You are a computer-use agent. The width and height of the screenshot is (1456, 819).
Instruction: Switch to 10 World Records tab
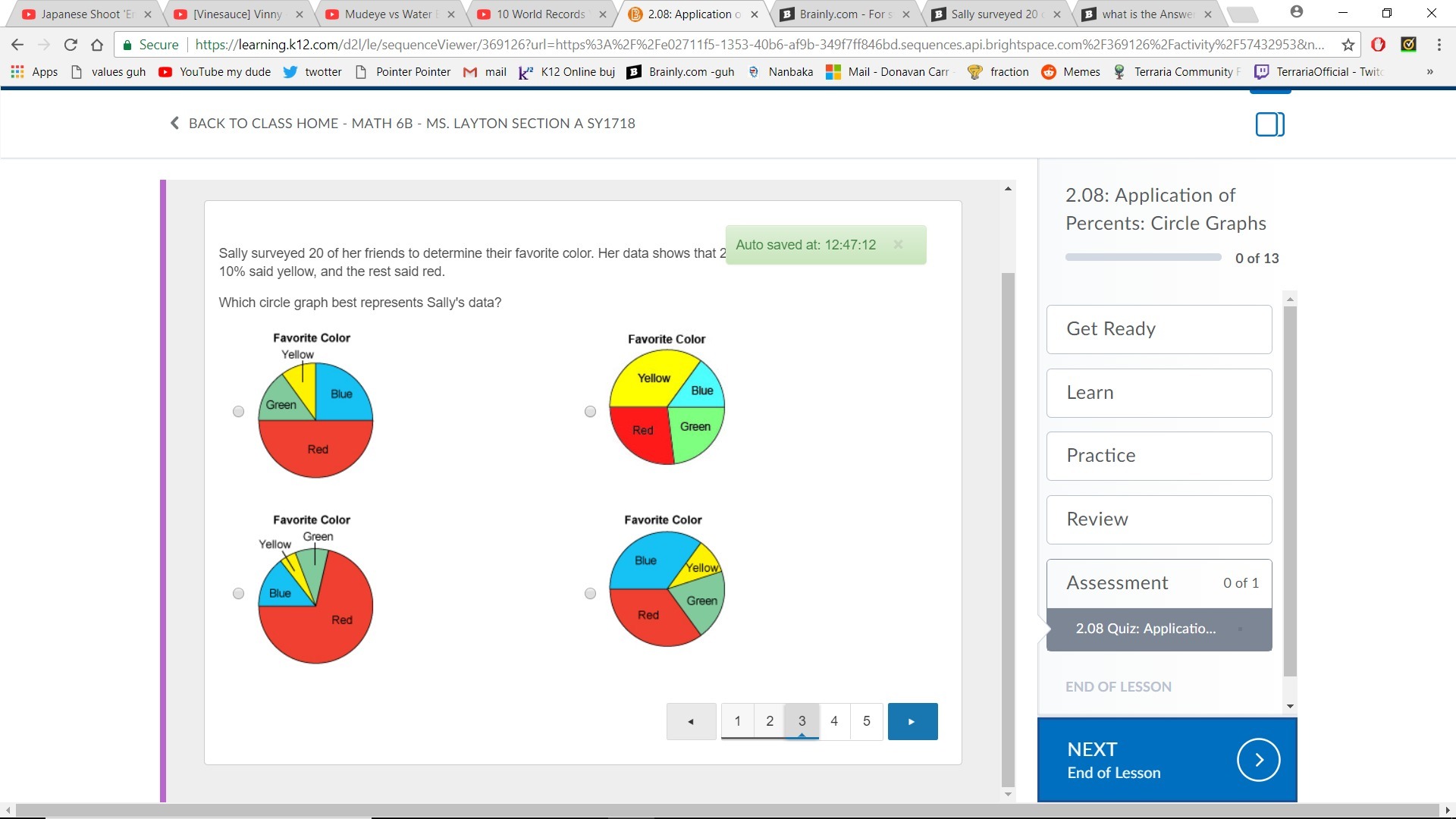tap(541, 14)
